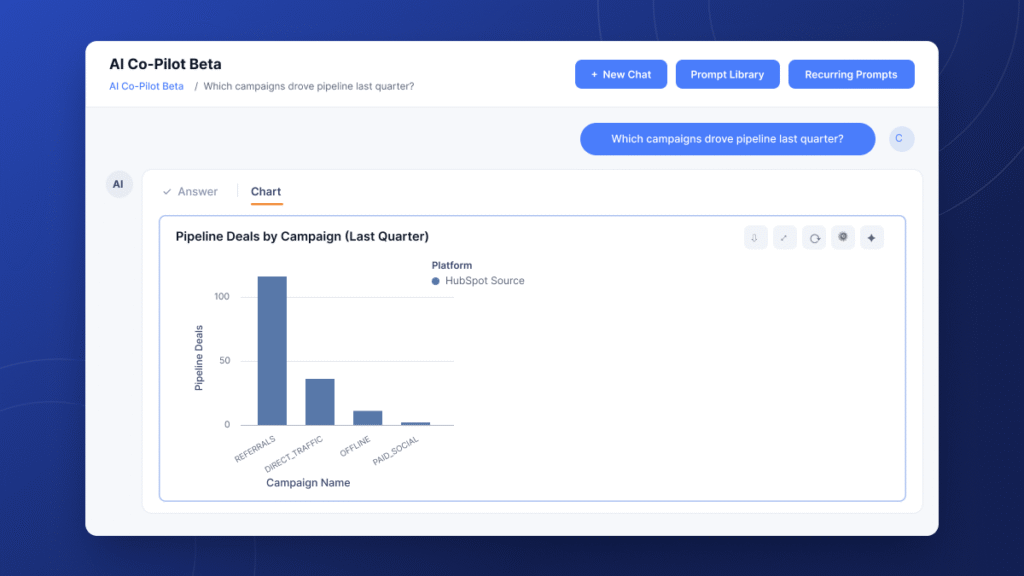The width and height of the screenshot is (1024, 576).
Task: Click the 'DIRECT_TRAFFIC' axis label
Action: (294, 454)
